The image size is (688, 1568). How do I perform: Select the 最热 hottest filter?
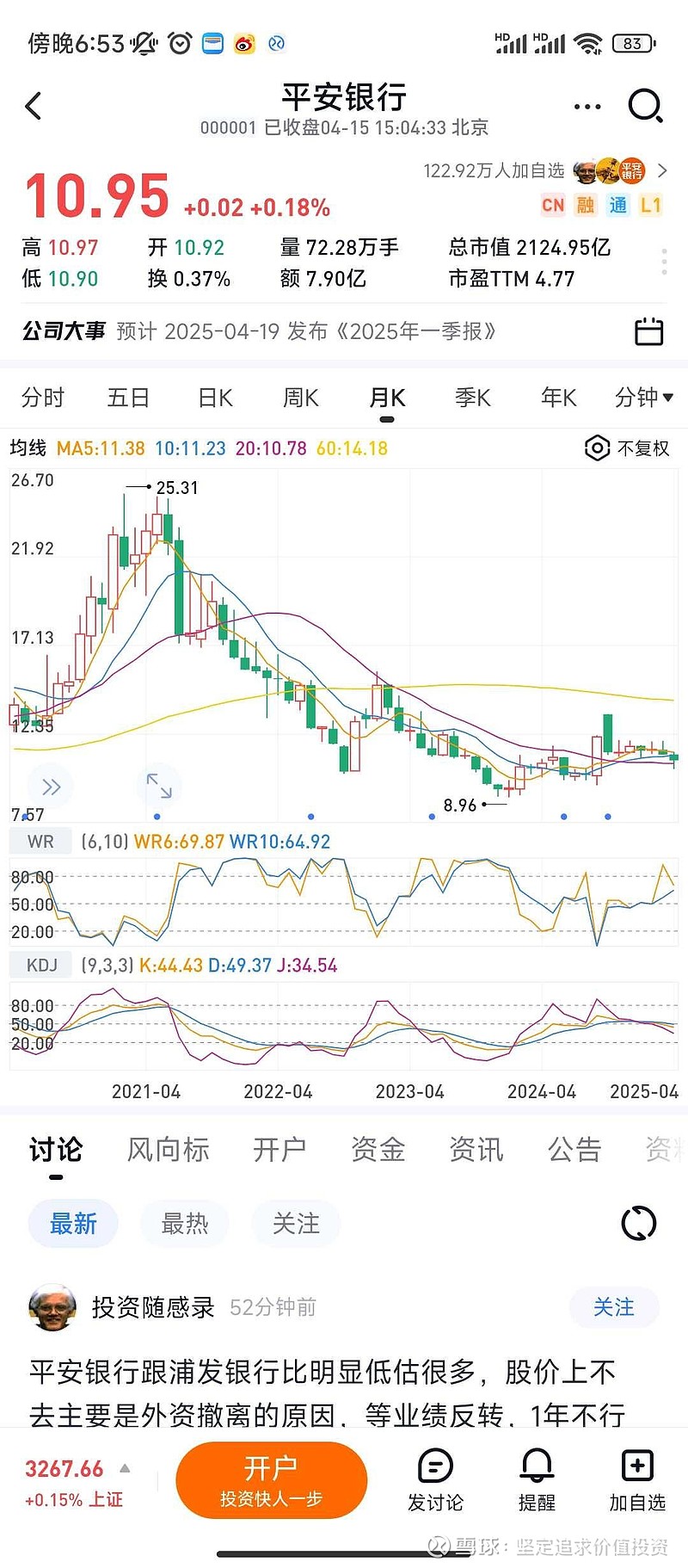click(x=185, y=1223)
